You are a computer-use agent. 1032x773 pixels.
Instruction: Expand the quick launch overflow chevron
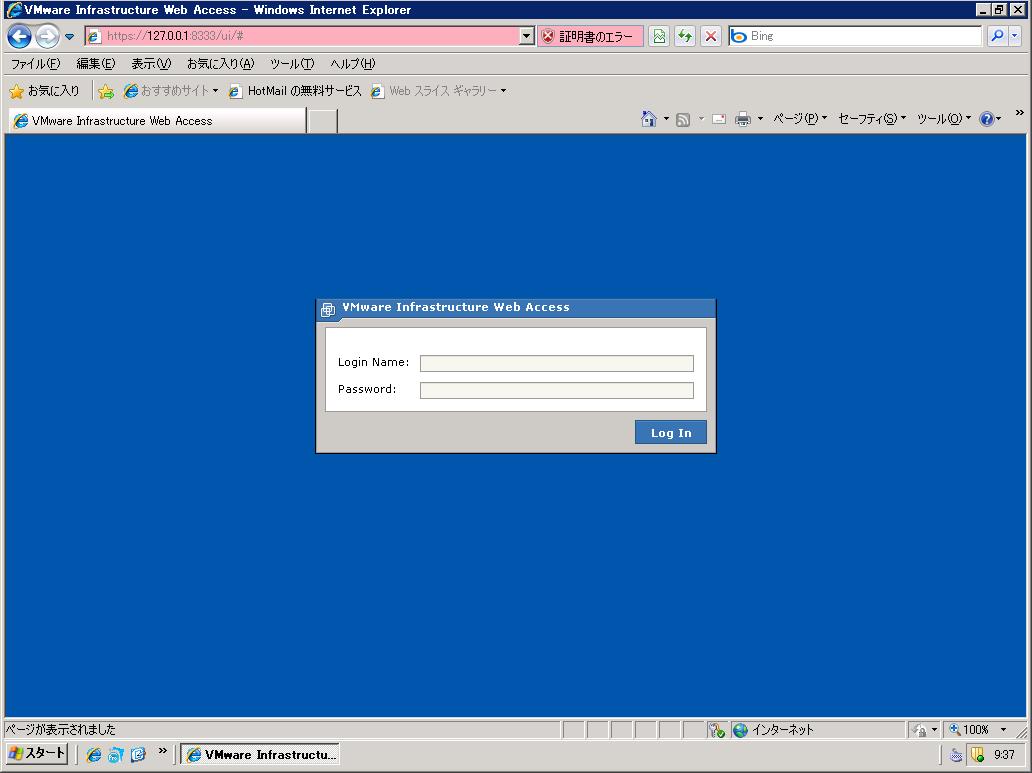click(163, 751)
